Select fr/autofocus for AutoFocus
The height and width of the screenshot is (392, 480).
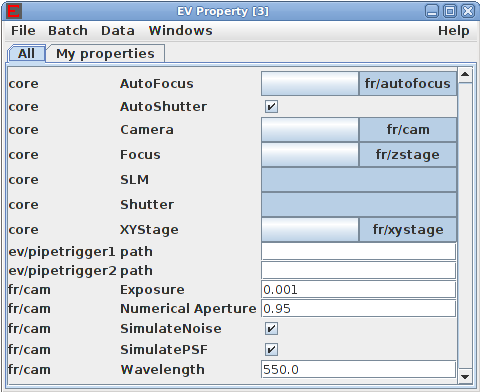[x=408, y=84]
